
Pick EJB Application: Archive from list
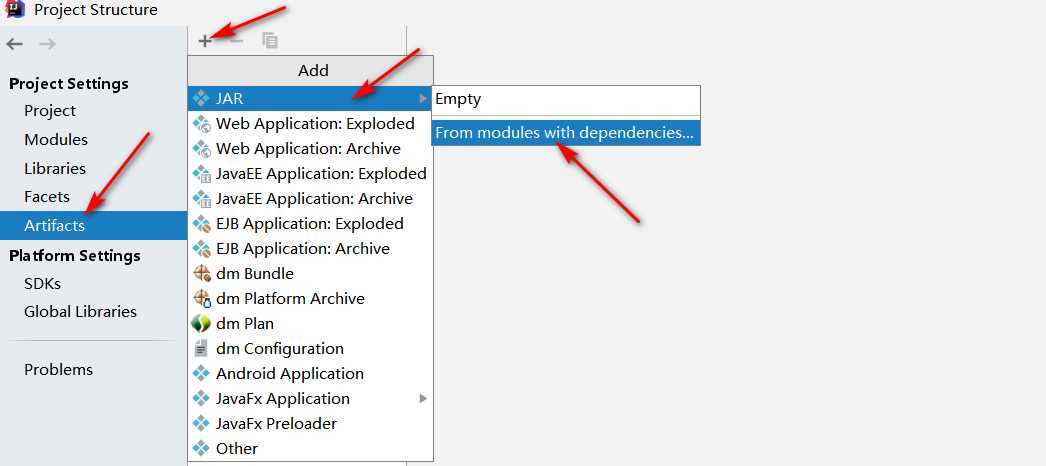302,249
